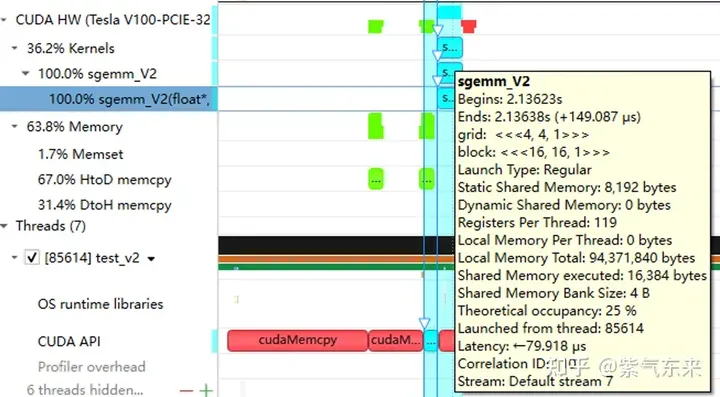Open the test_v2 thread dropdown arrow

click(151, 259)
